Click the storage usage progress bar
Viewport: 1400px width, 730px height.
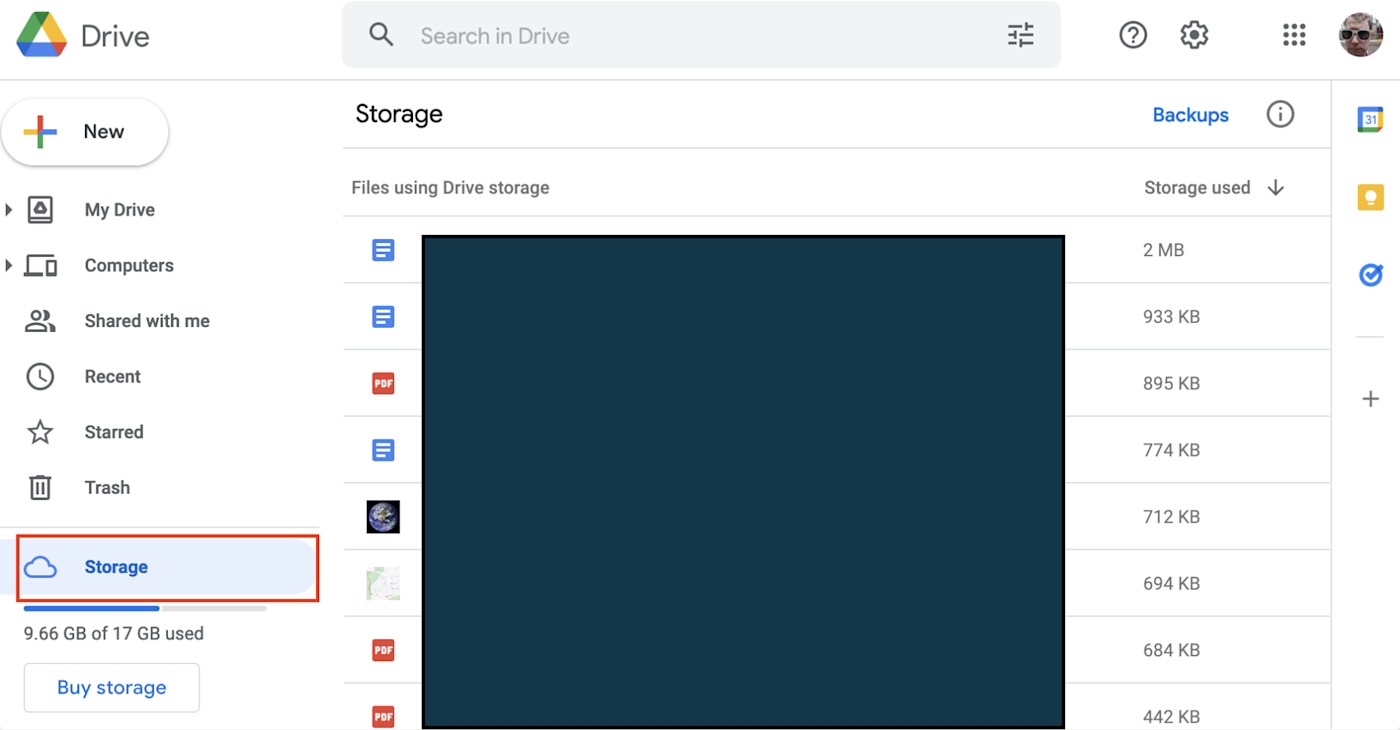tap(145, 608)
